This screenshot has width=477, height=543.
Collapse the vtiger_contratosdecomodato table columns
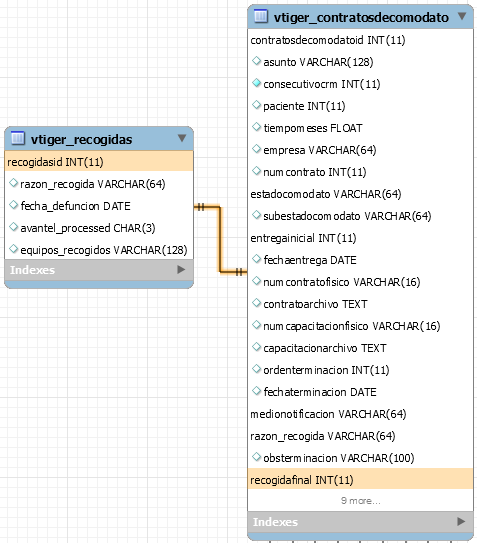(462, 16)
